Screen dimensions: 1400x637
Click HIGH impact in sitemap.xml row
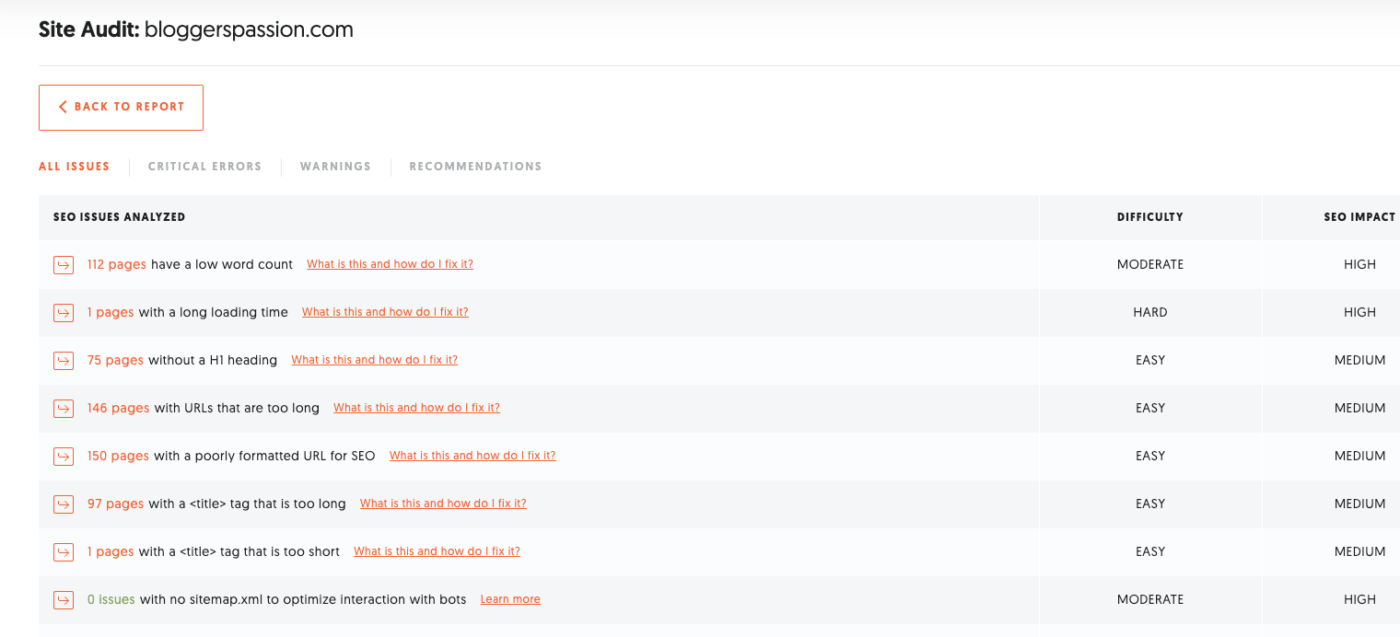click(x=1360, y=600)
